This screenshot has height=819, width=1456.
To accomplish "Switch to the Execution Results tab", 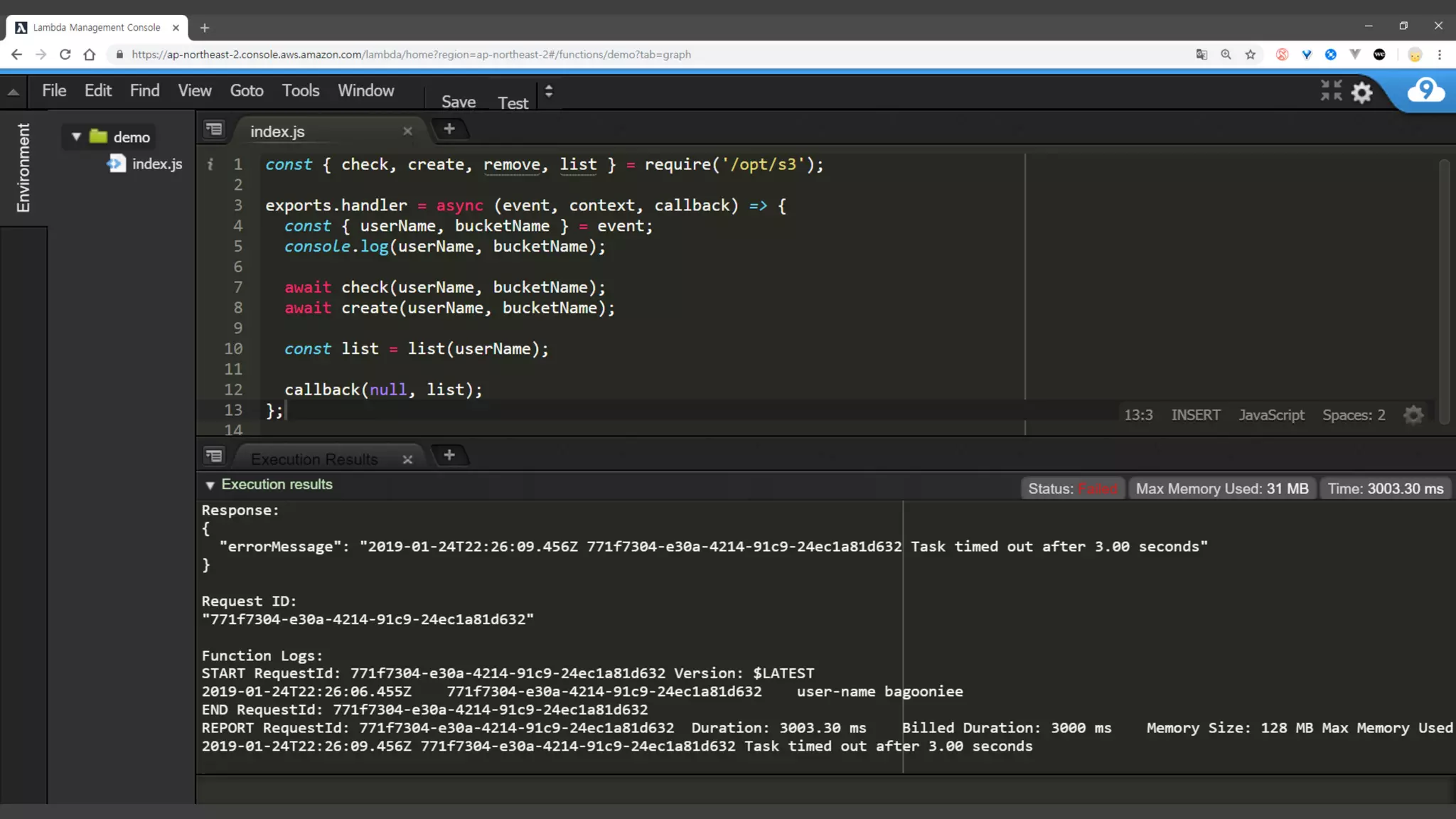I will (x=314, y=459).
